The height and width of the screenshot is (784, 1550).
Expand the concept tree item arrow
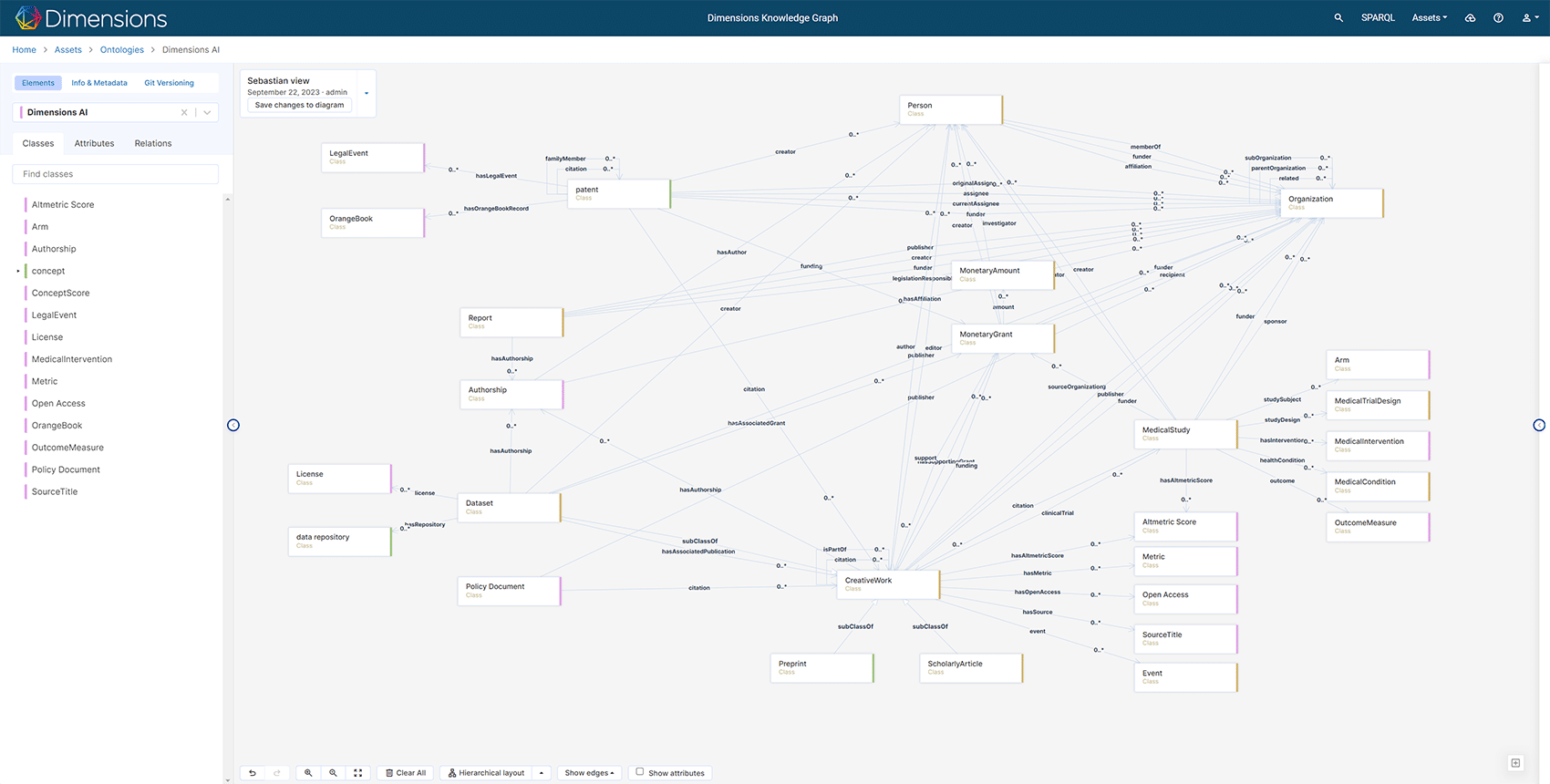(x=18, y=271)
